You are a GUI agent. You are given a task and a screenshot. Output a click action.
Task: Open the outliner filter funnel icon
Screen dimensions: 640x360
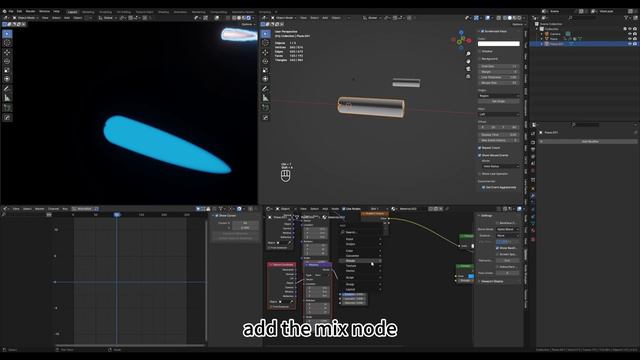click(x=626, y=18)
